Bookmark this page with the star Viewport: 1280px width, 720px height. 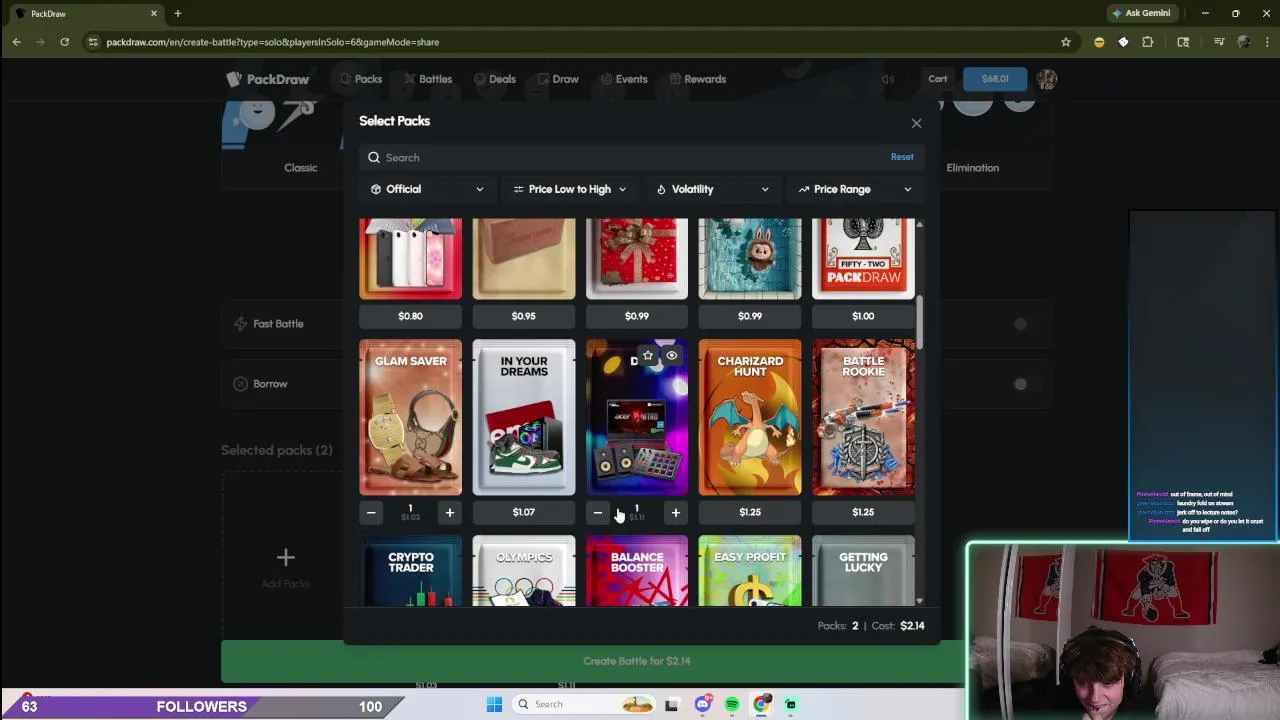click(x=1066, y=42)
